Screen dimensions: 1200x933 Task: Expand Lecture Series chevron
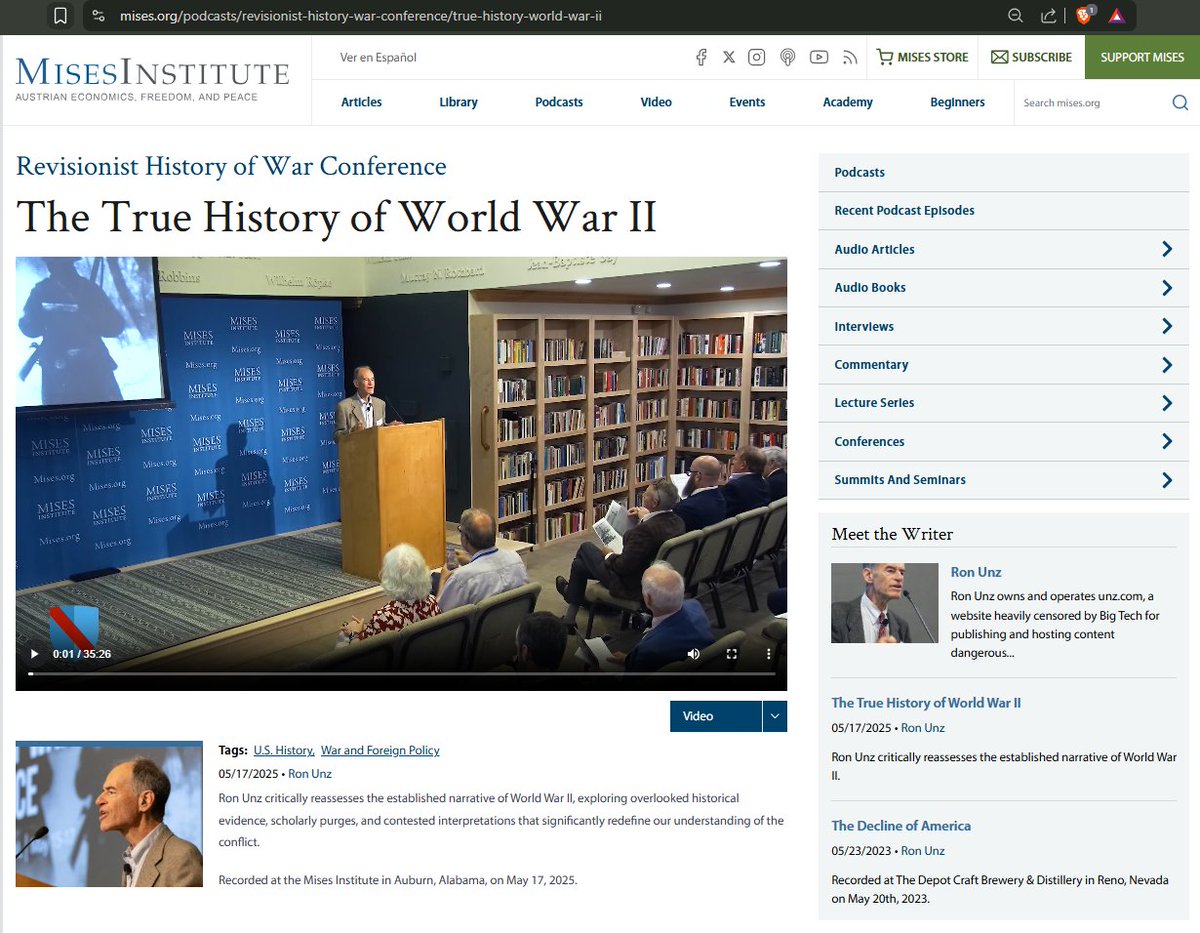[1167, 403]
